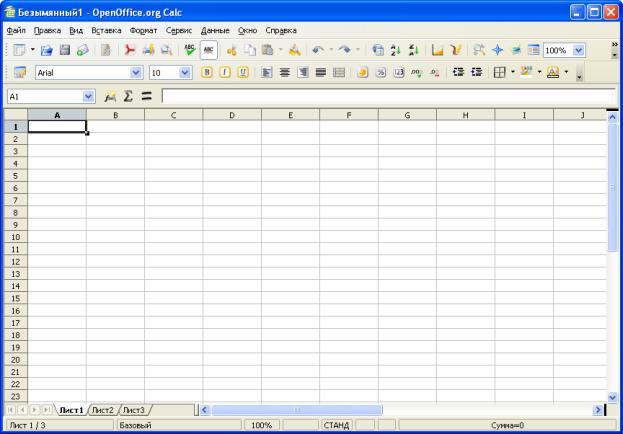Run the Spelling check icon
The image size is (623, 434).
tap(190, 50)
